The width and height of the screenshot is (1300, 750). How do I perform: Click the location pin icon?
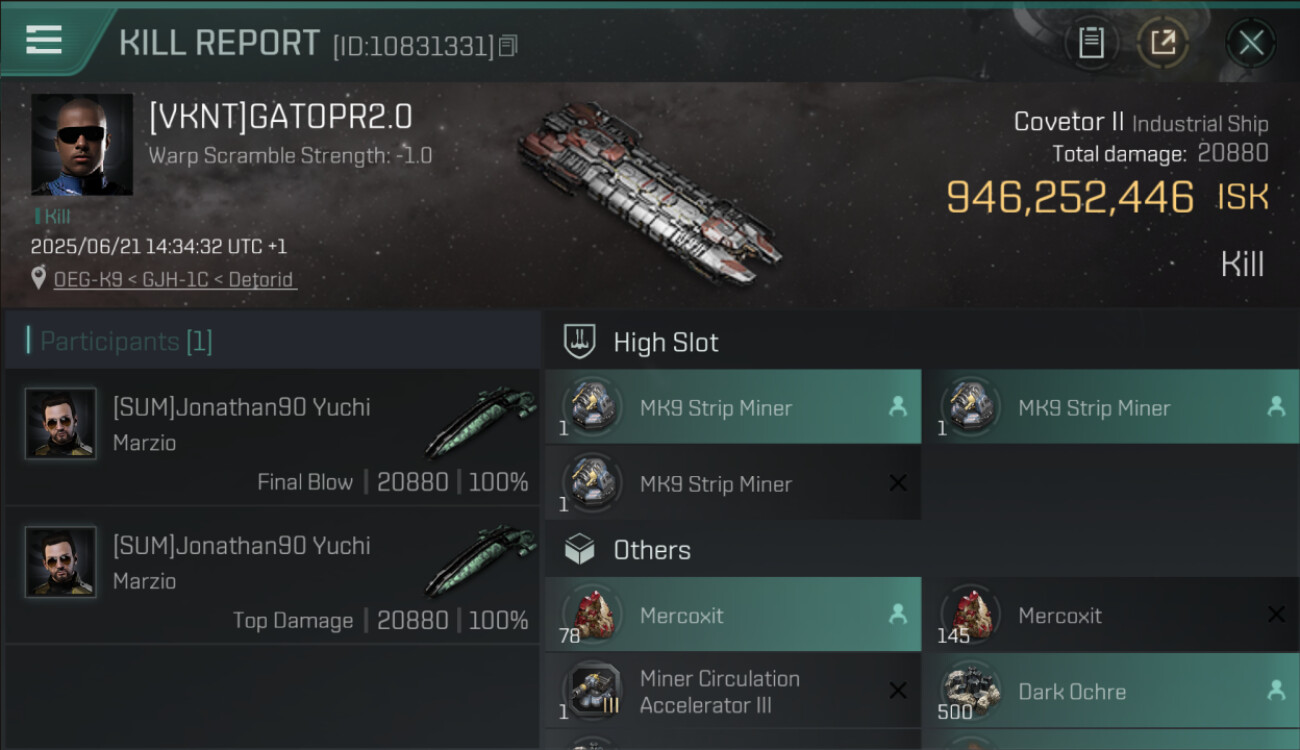pyautogui.click(x=38, y=280)
